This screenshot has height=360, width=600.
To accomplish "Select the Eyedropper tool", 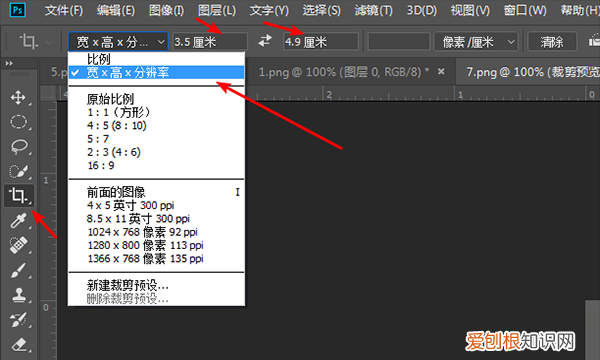I will 18,221.
